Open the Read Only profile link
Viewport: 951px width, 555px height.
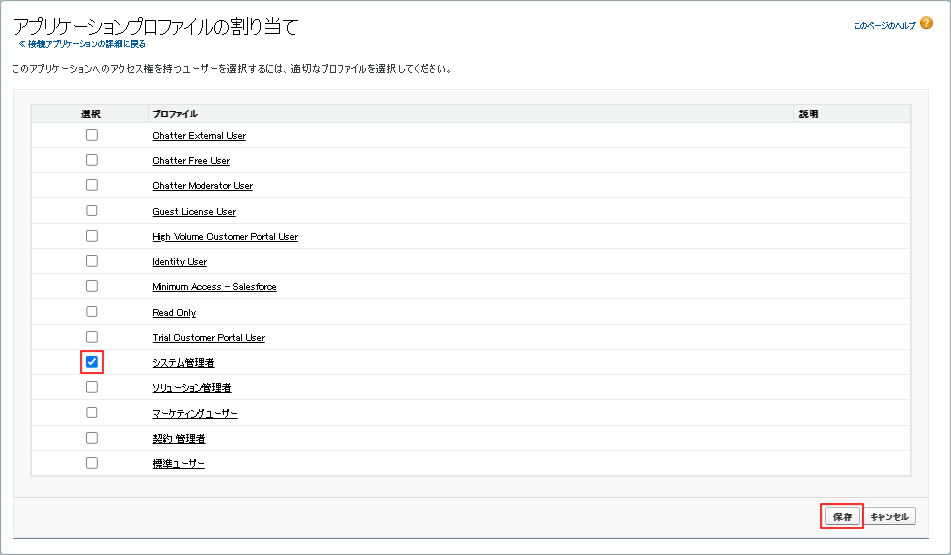coord(174,313)
